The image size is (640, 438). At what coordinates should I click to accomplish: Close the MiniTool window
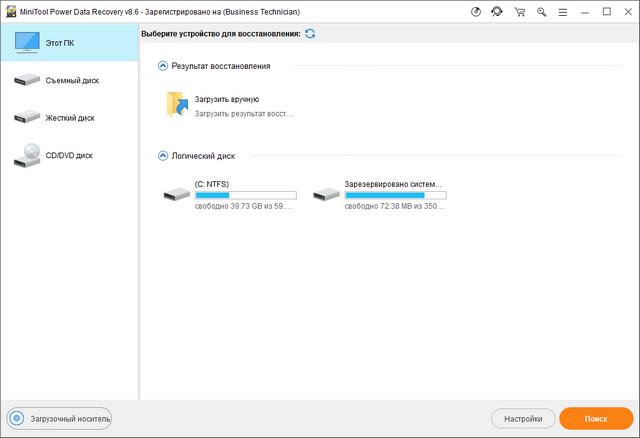(628, 12)
